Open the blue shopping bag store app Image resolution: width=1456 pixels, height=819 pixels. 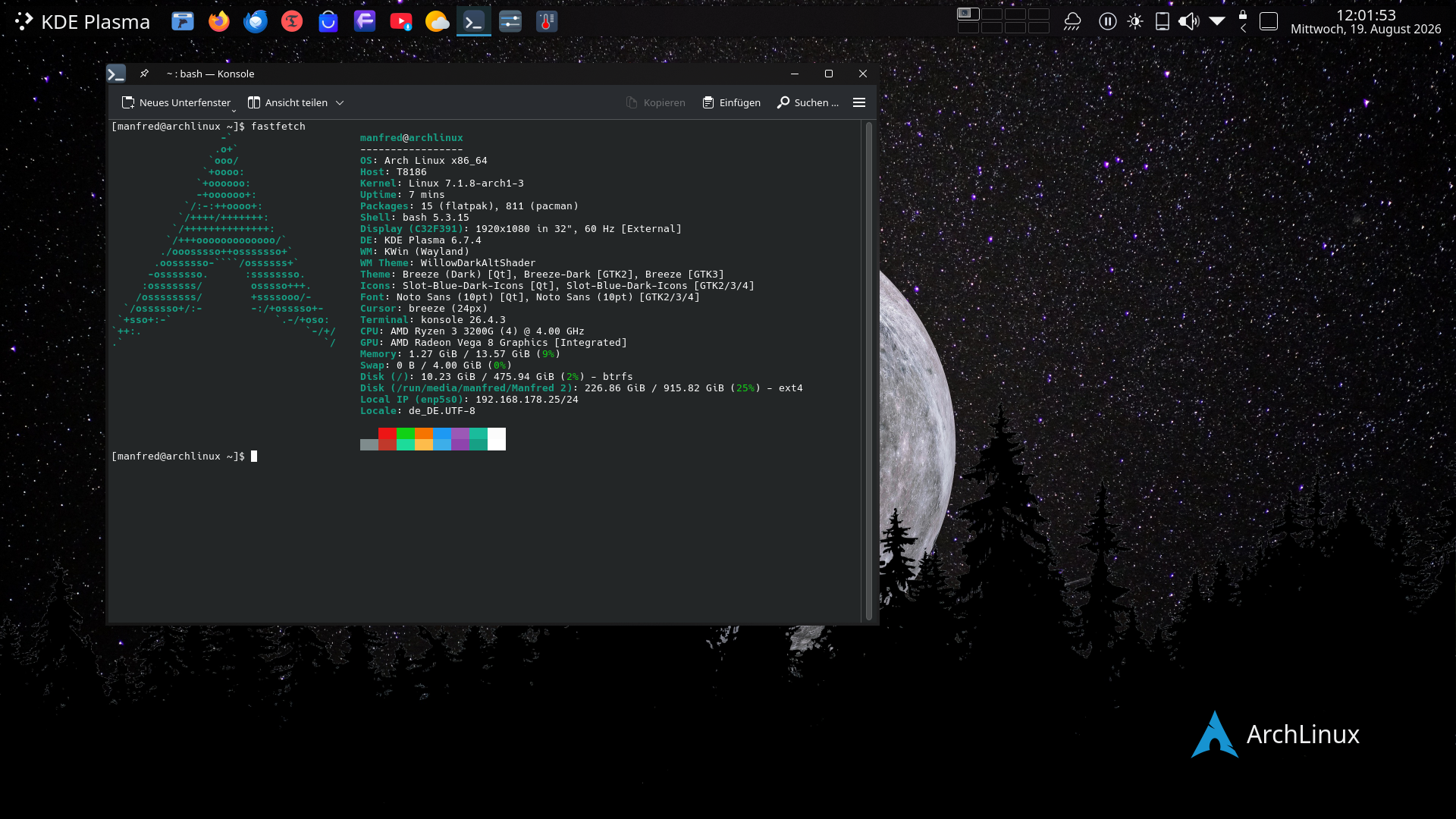tap(328, 21)
